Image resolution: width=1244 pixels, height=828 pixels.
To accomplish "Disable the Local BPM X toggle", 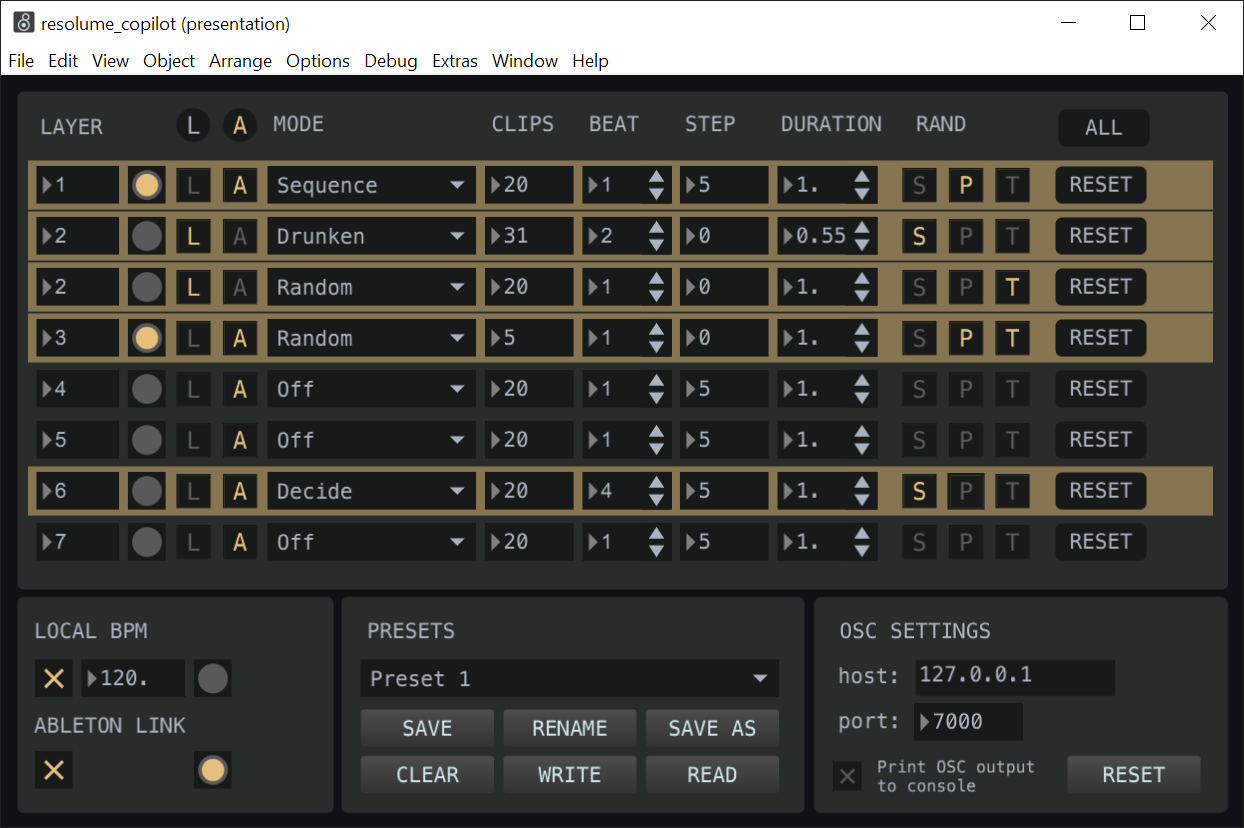I will pyautogui.click(x=54, y=679).
